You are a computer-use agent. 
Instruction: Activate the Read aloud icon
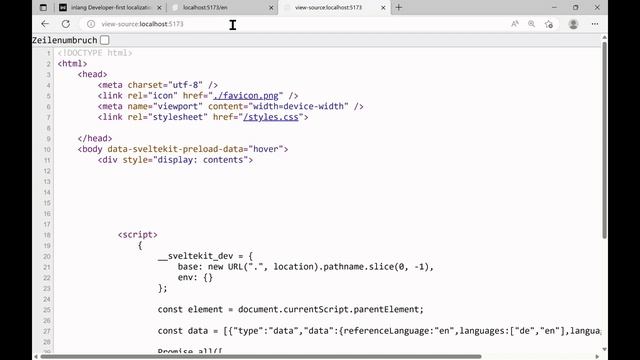pos(515,24)
